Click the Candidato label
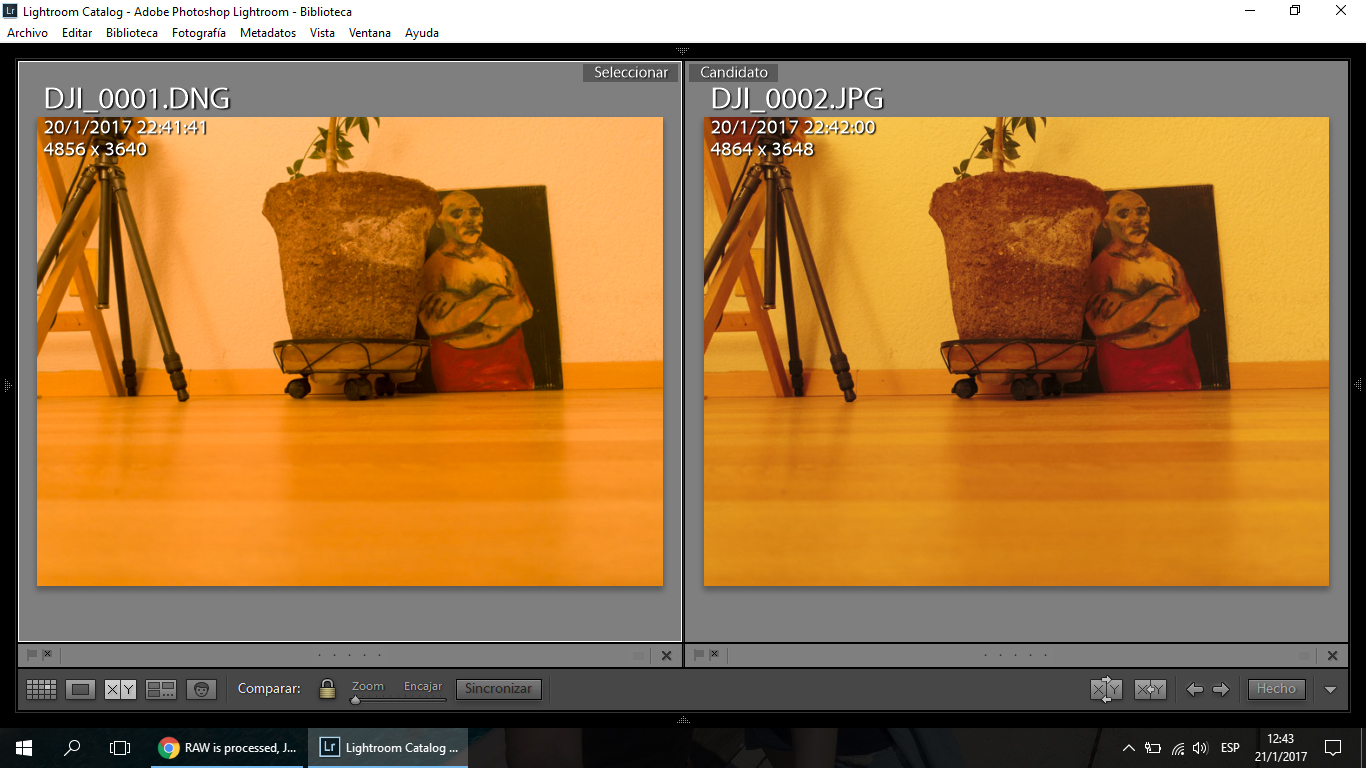 click(734, 72)
